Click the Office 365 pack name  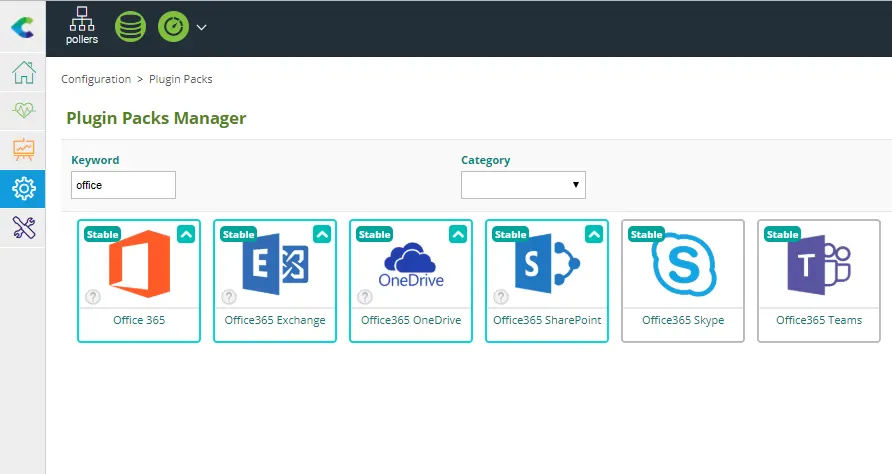pos(139,320)
